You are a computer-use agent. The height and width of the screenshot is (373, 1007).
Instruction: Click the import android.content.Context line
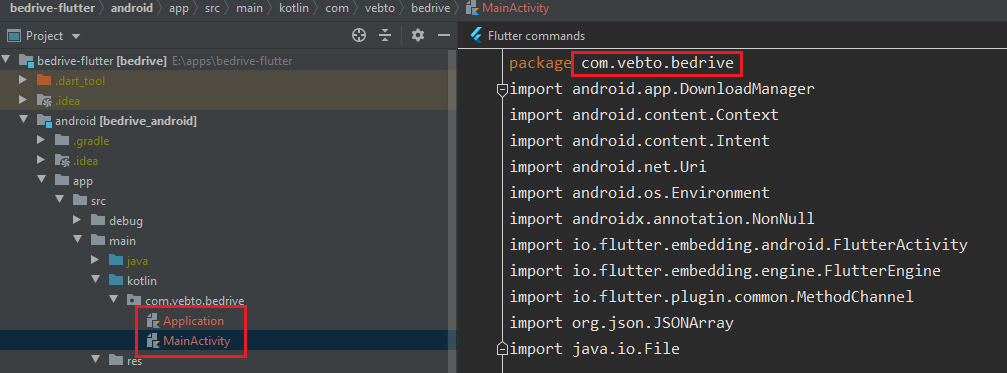click(x=644, y=115)
